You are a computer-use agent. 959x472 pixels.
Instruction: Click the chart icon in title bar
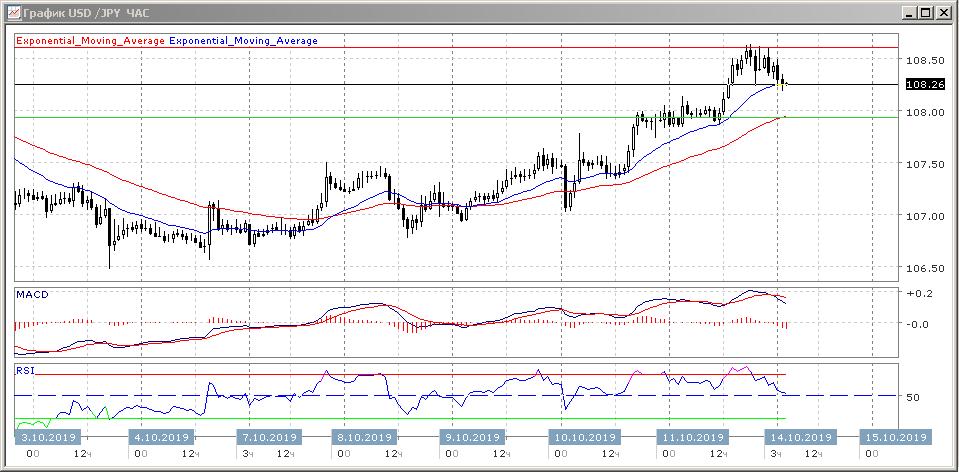[x=12, y=13]
